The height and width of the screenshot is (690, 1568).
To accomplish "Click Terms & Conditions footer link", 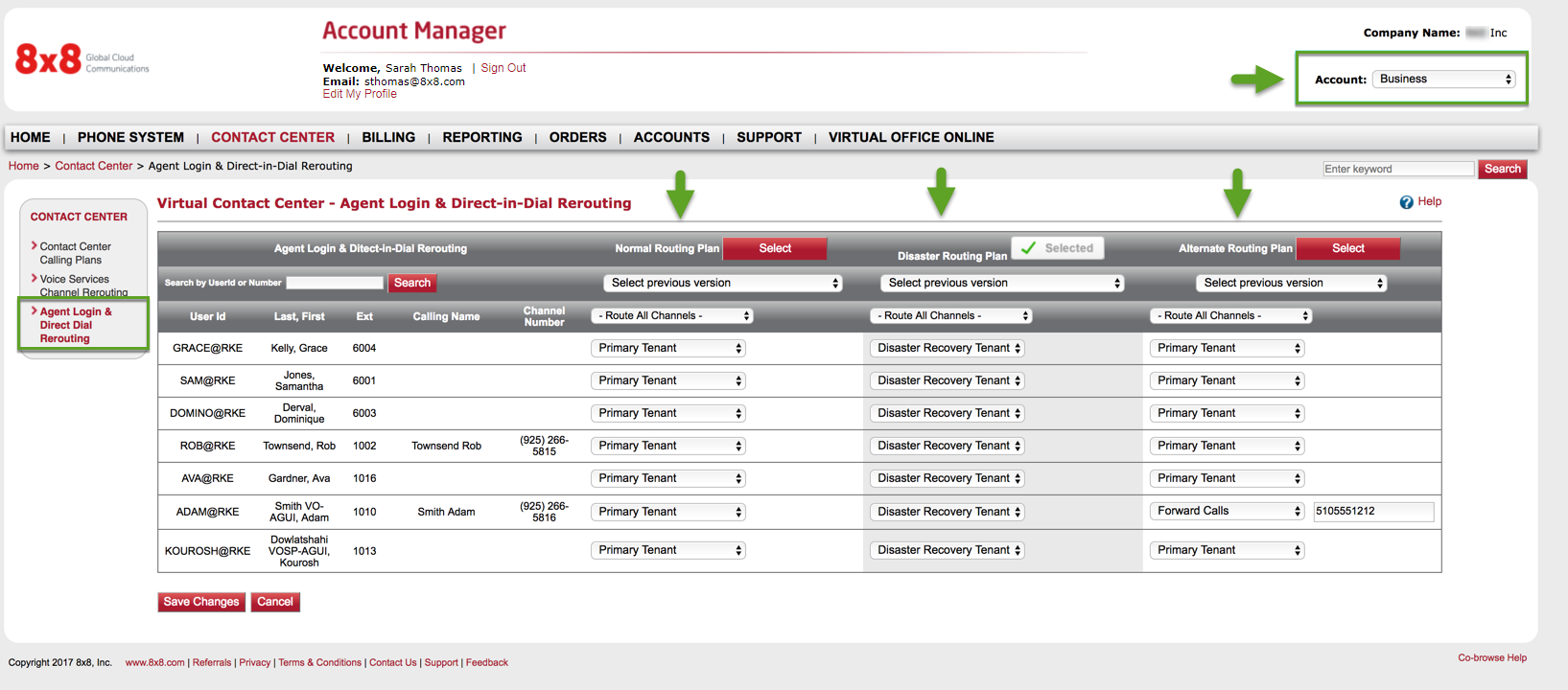I will 320,662.
